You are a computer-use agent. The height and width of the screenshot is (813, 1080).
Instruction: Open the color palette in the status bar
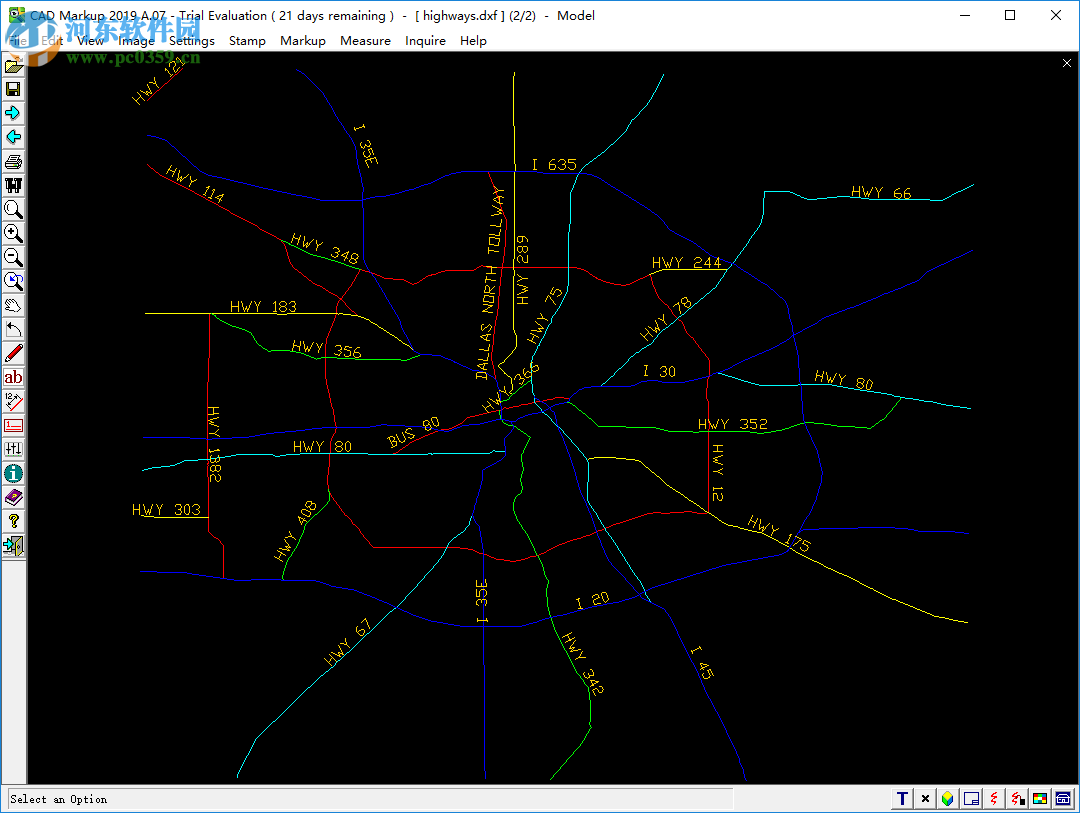click(1040, 798)
